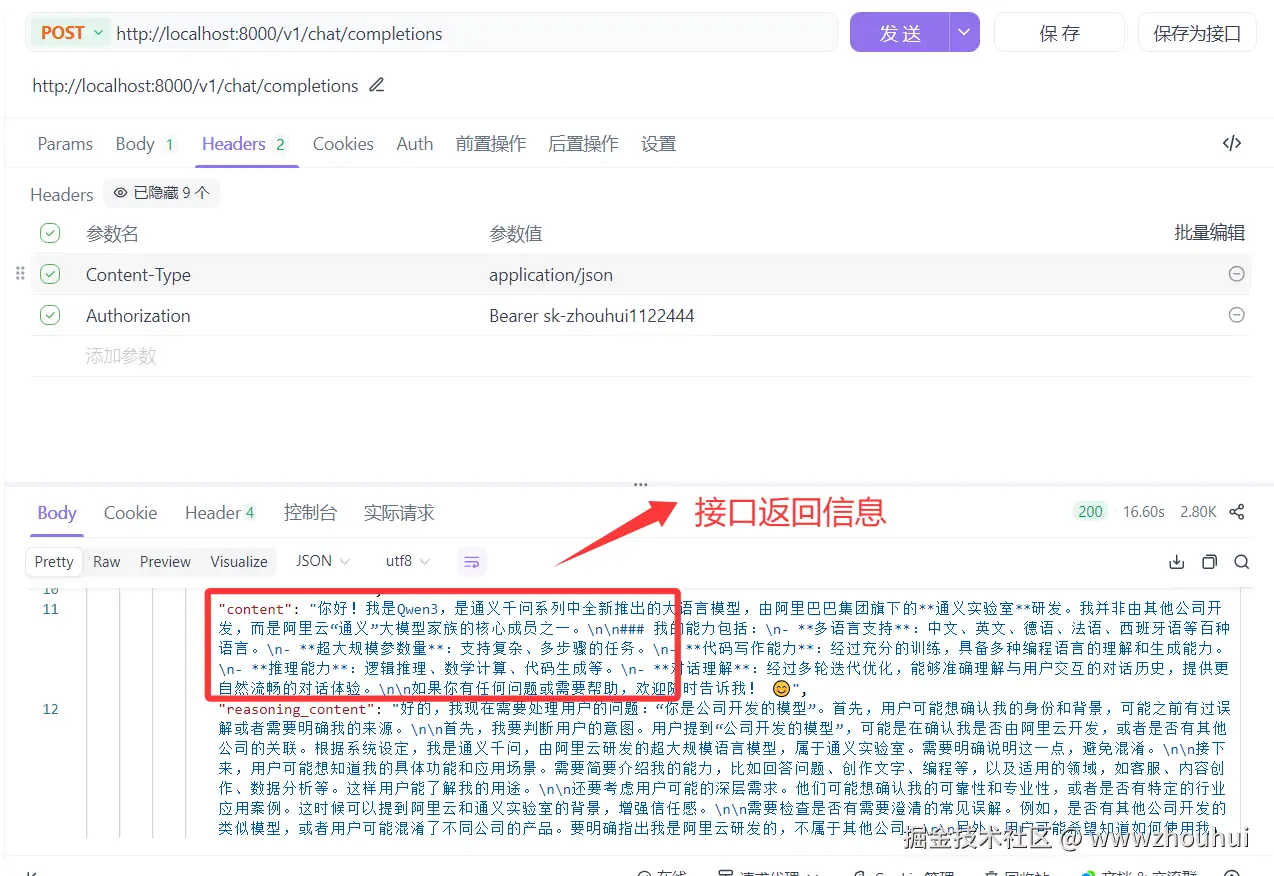This screenshot has height=876, width=1274.
Task: Uncheck the Authorization header checkbox
Action: 50,315
